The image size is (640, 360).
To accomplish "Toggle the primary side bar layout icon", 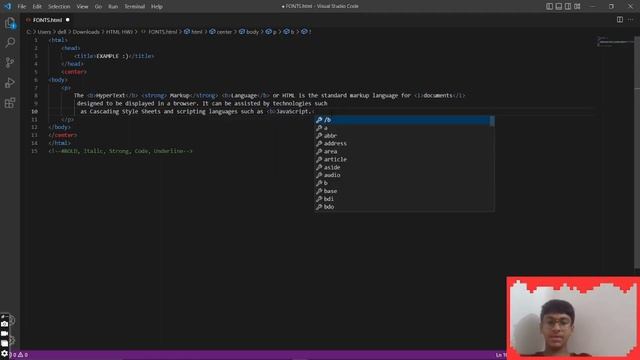I will 549,6.
